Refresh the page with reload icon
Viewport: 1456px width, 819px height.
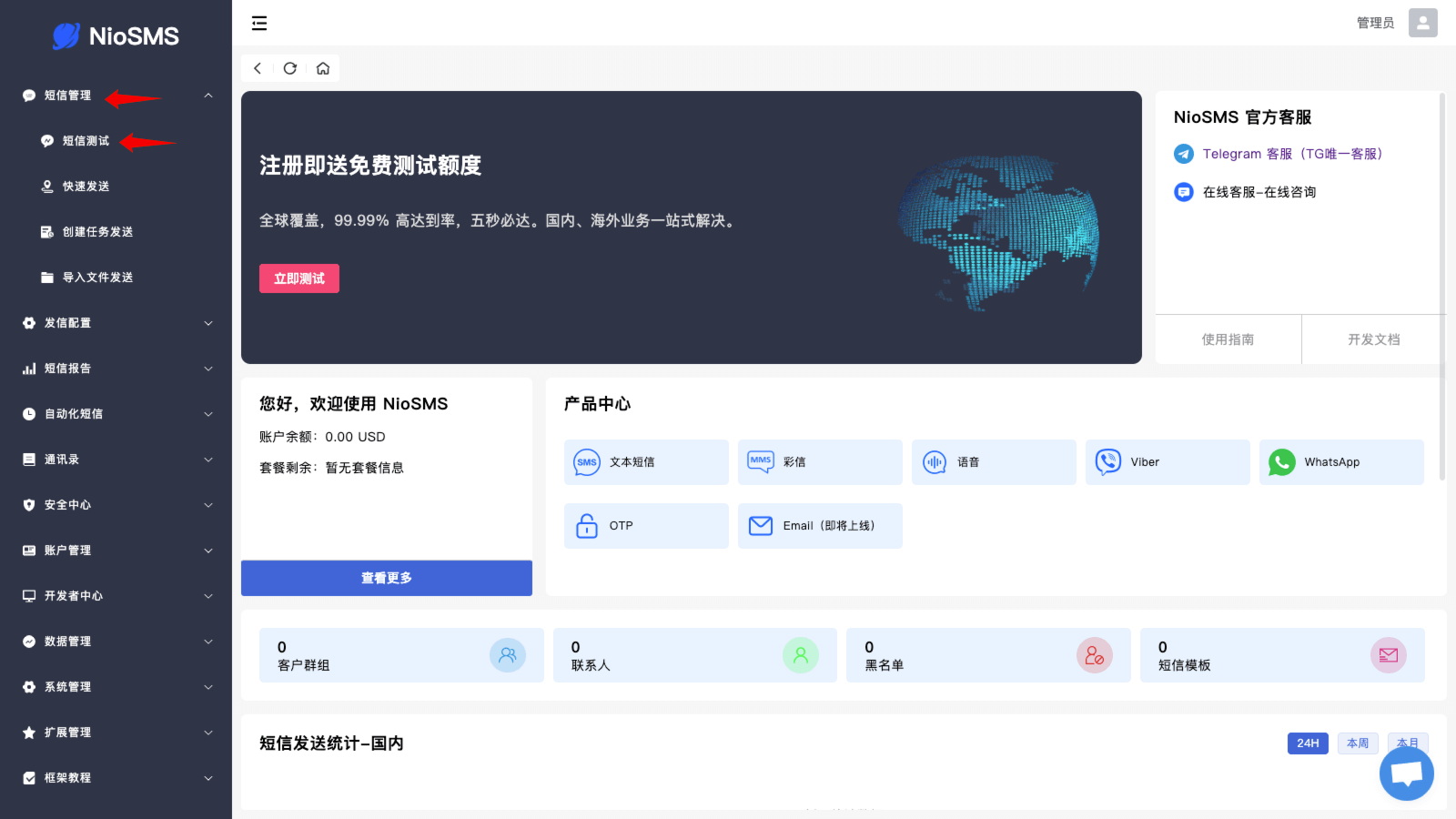tap(290, 68)
